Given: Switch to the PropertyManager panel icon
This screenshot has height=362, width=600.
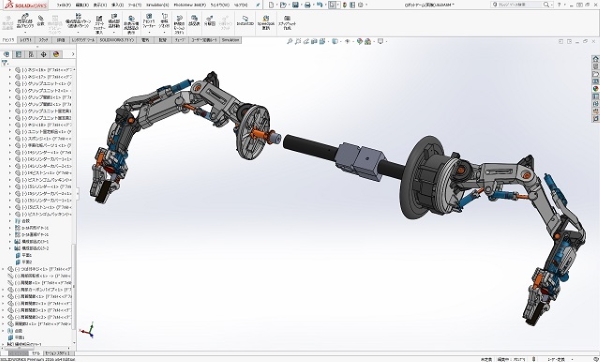Looking at the screenshot, I should coord(18,54).
